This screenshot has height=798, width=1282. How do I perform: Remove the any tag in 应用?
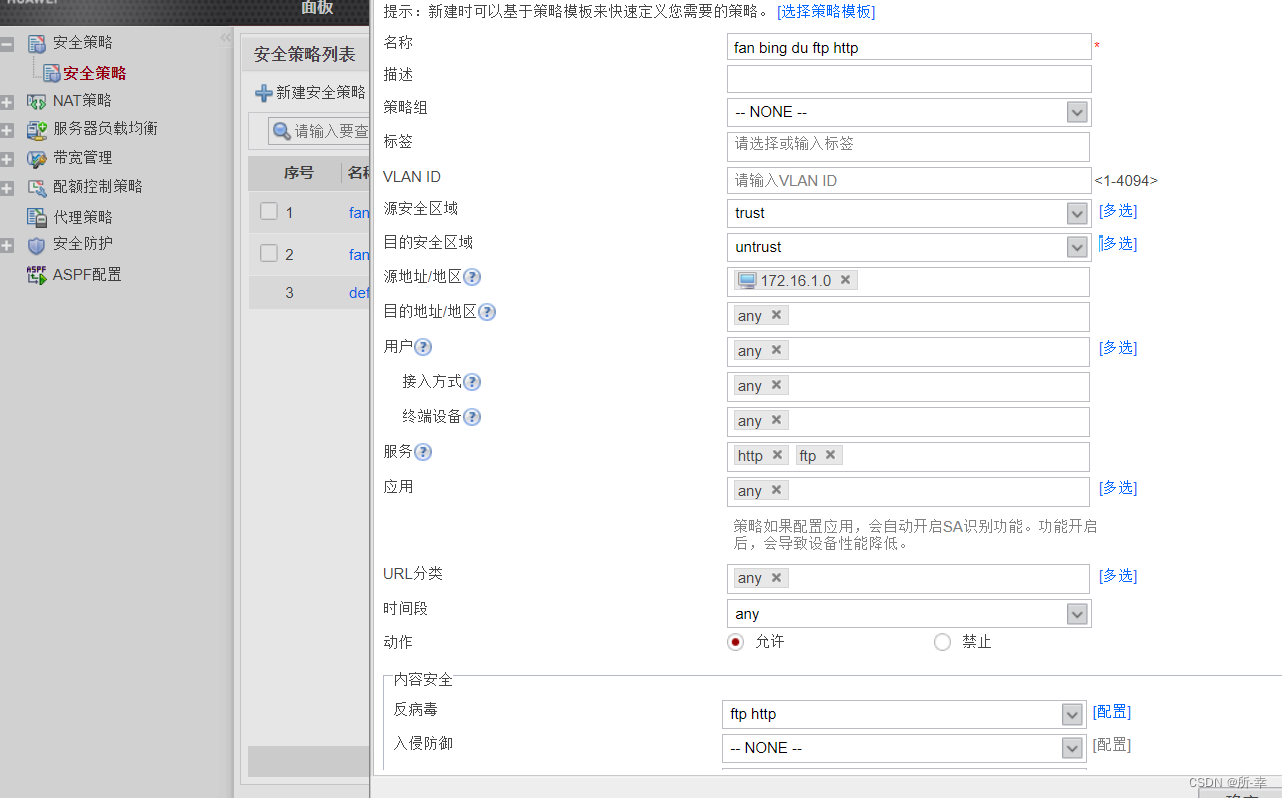click(x=776, y=490)
